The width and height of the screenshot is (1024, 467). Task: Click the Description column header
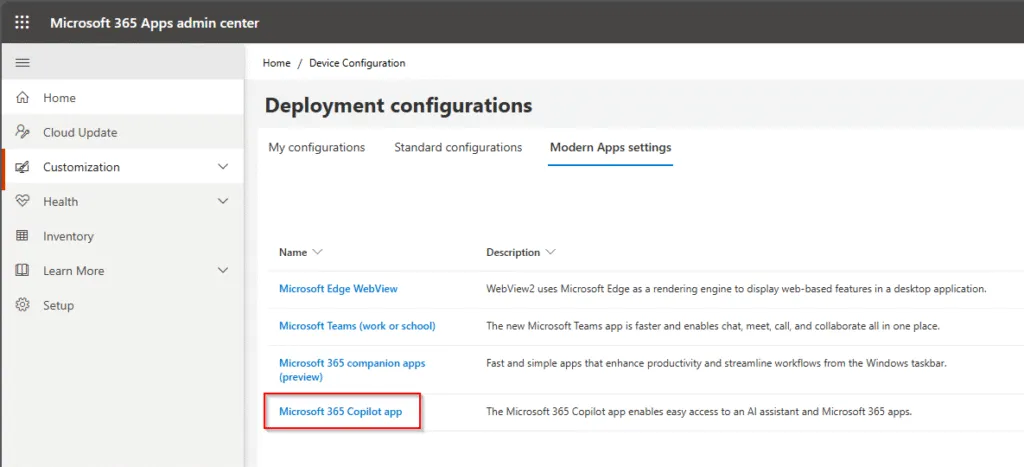(x=513, y=252)
